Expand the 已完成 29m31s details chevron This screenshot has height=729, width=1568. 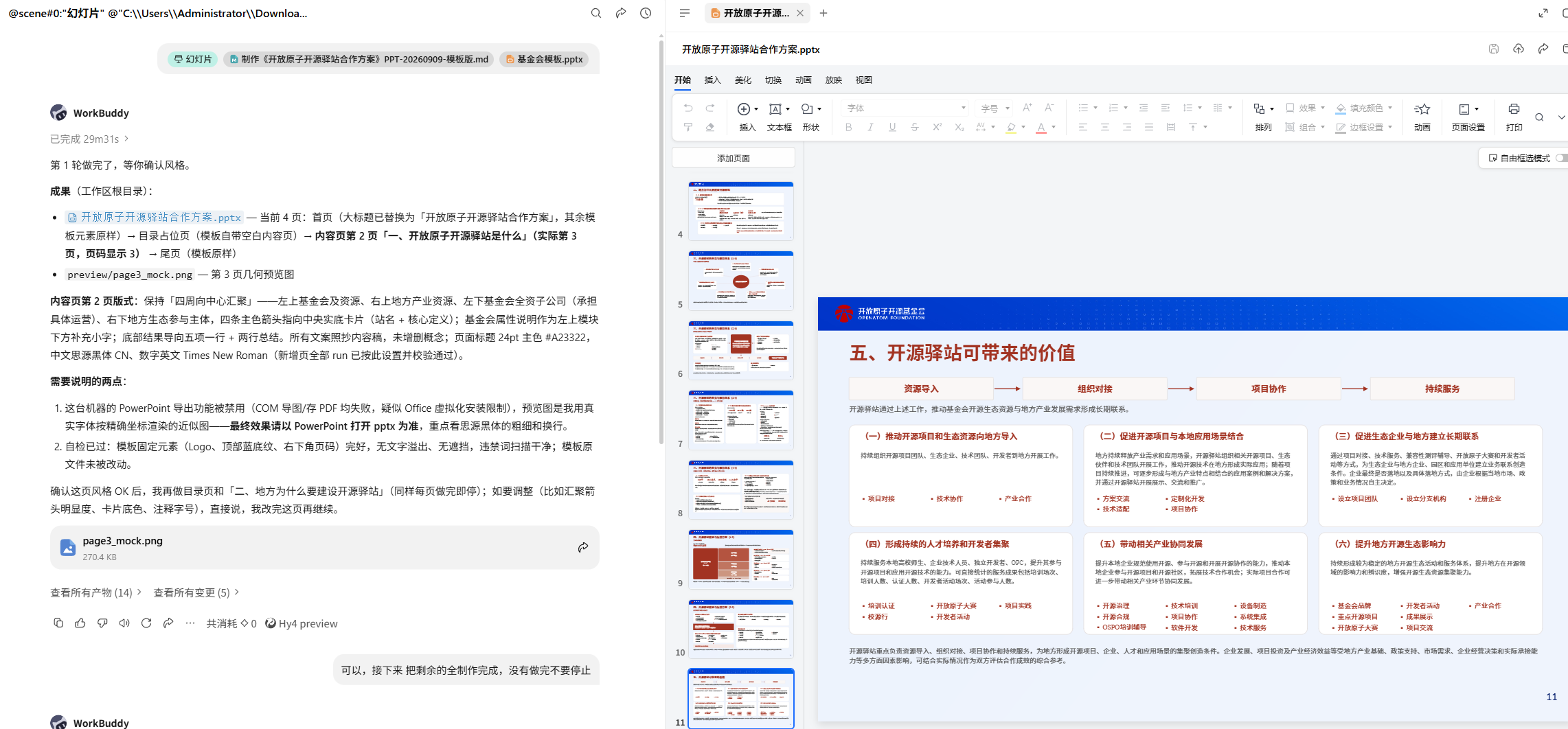tap(126, 139)
